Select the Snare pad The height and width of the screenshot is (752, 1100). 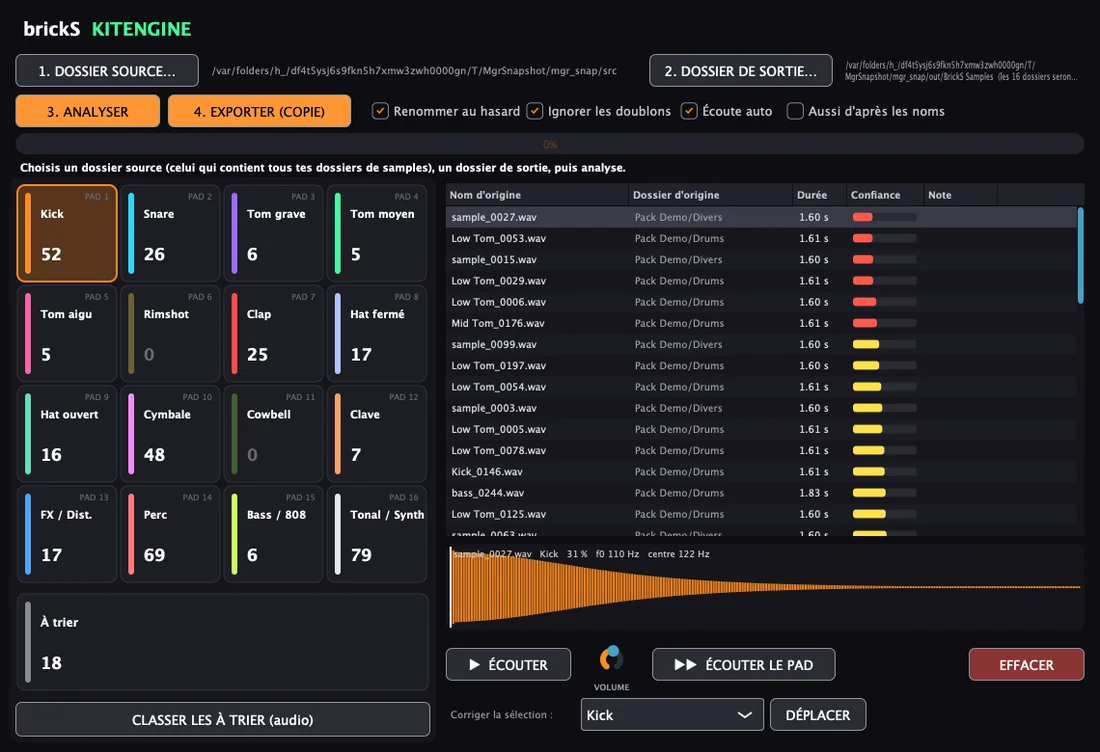coord(170,234)
